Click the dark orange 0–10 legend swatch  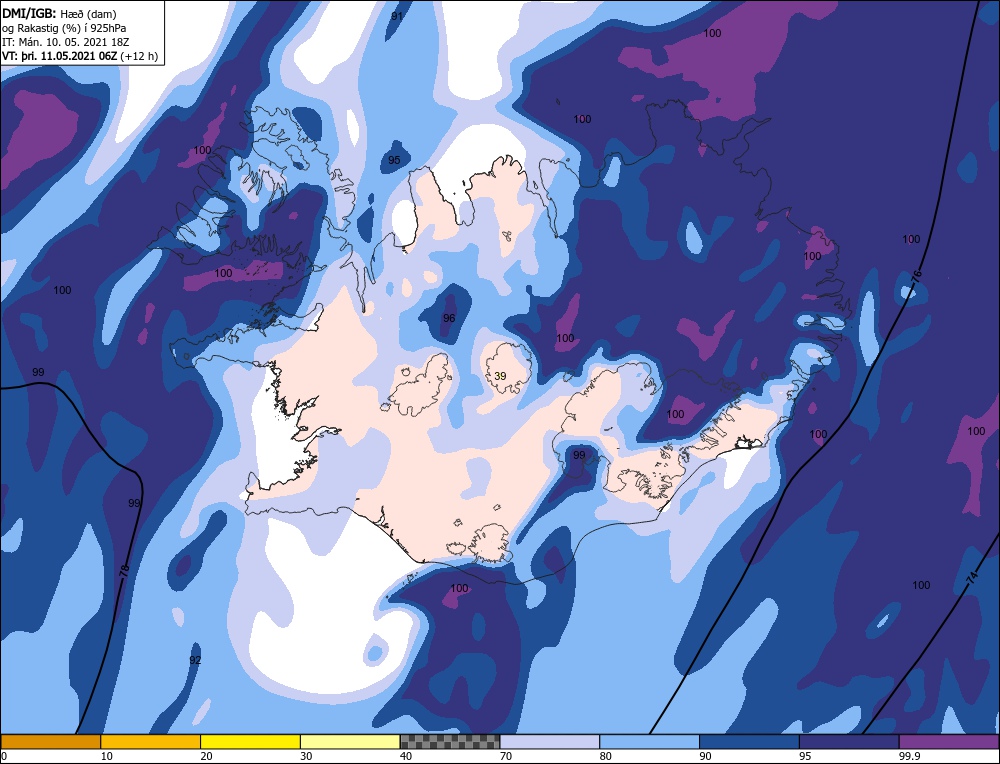(x=50, y=741)
